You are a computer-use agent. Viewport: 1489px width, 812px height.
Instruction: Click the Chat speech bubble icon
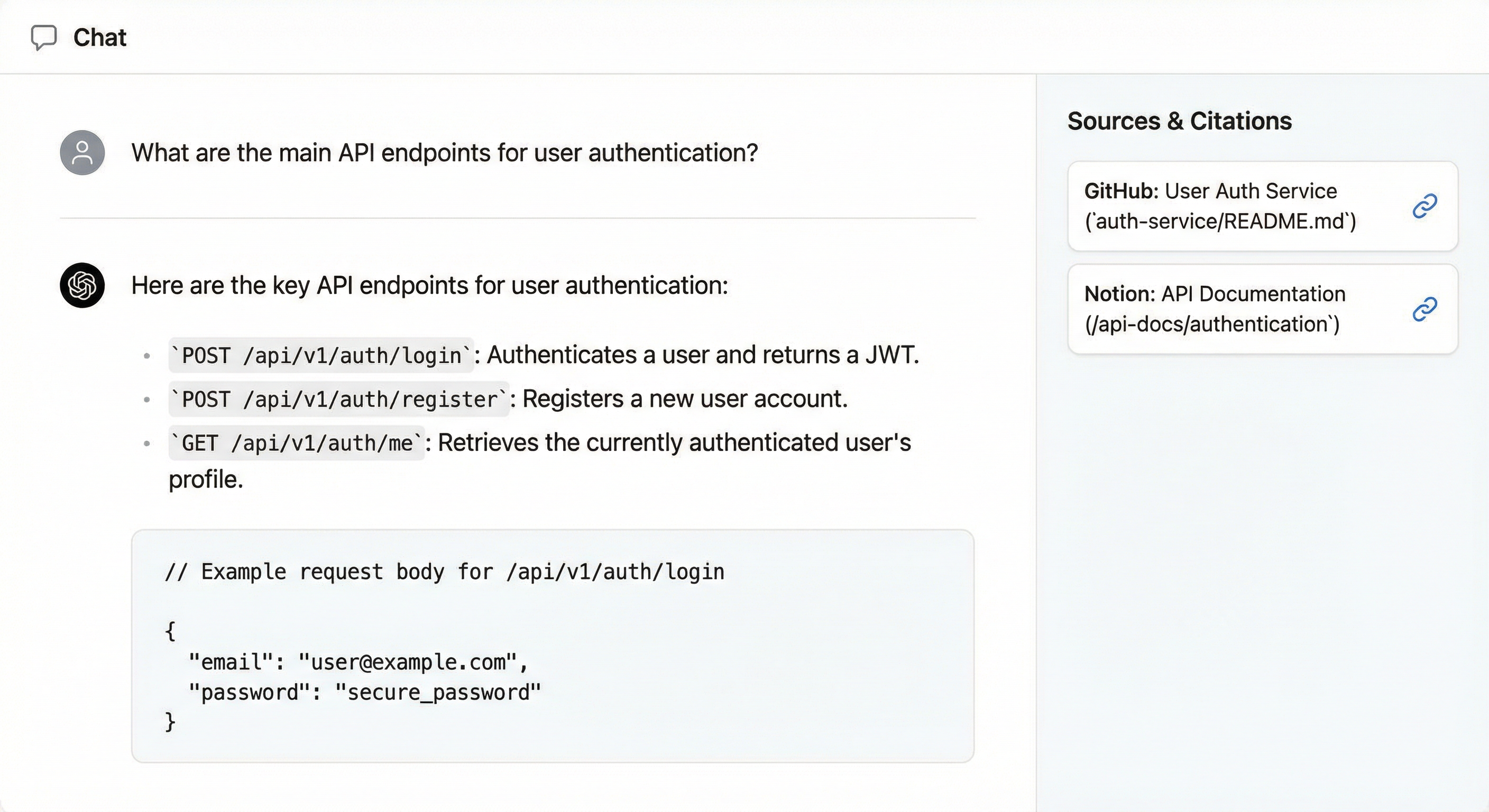43,38
